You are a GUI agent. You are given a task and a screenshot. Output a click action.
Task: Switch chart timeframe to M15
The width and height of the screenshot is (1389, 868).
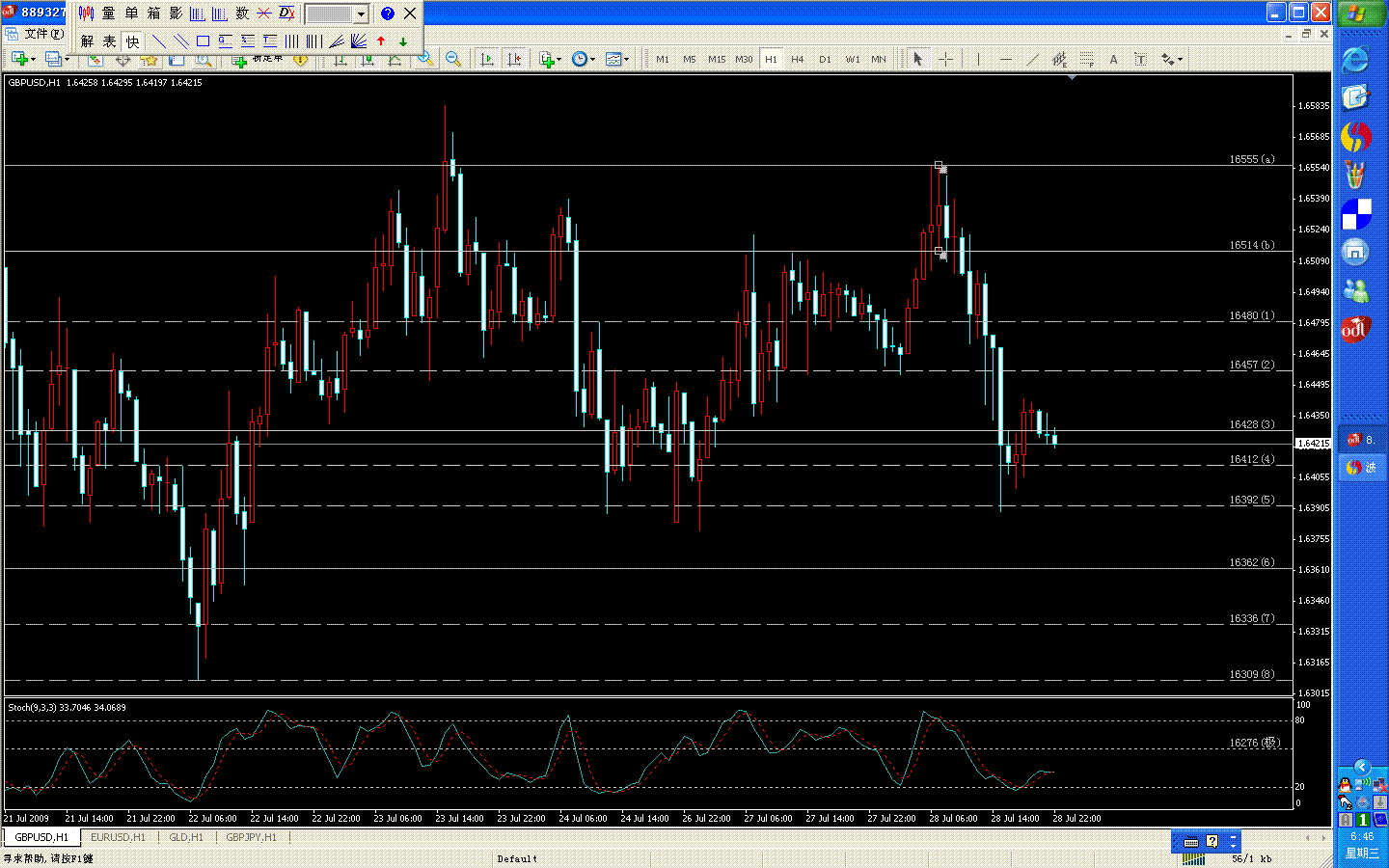point(717,60)
